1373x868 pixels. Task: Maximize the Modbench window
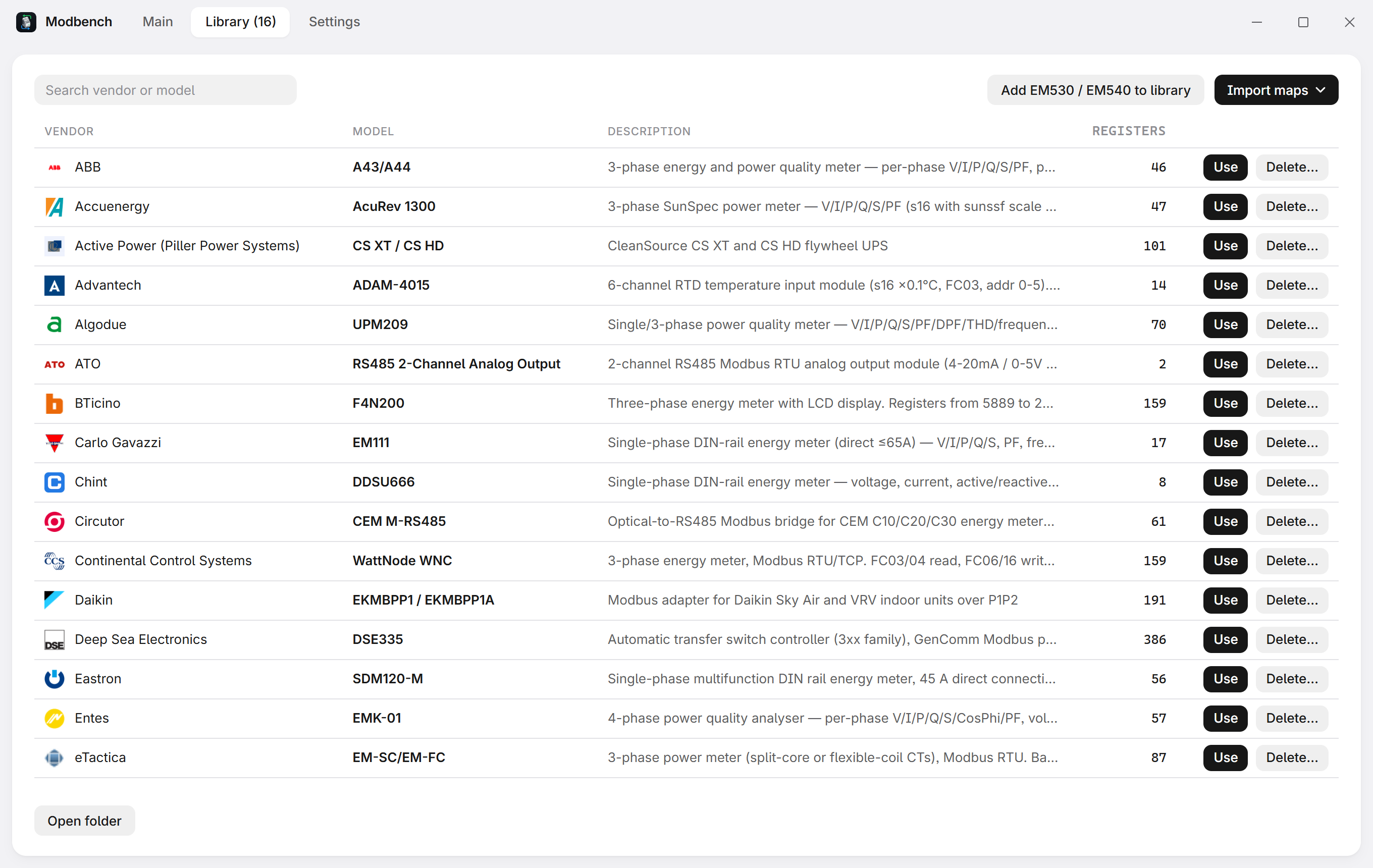tap(1303, 22)
